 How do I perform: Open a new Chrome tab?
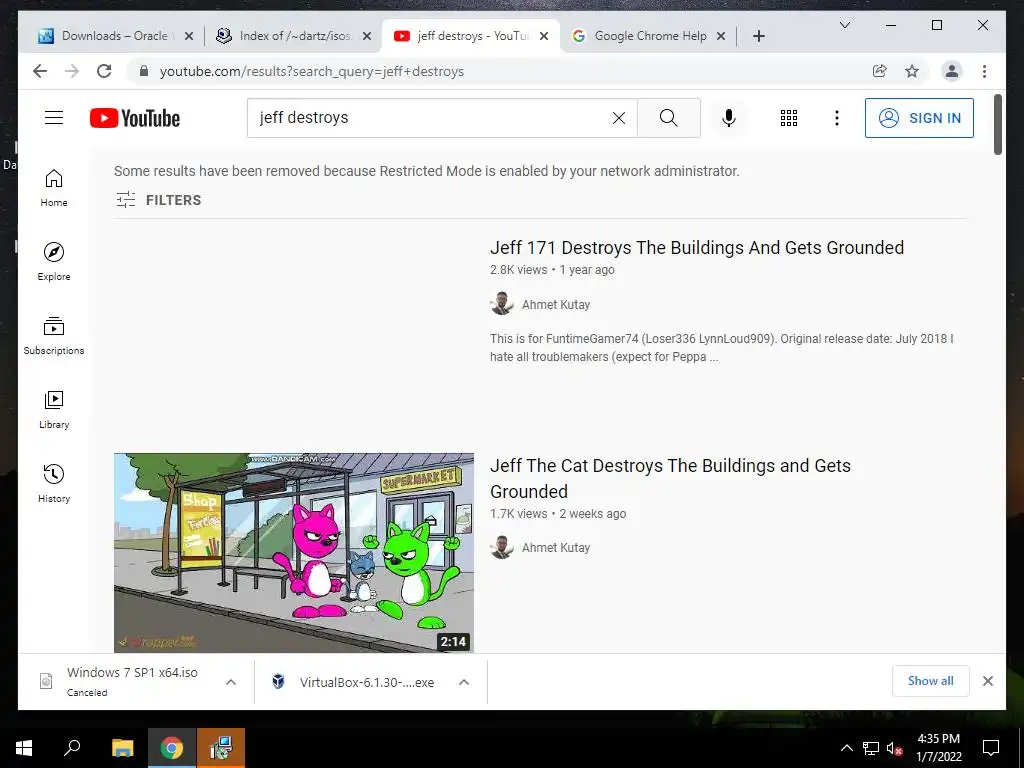758,36
